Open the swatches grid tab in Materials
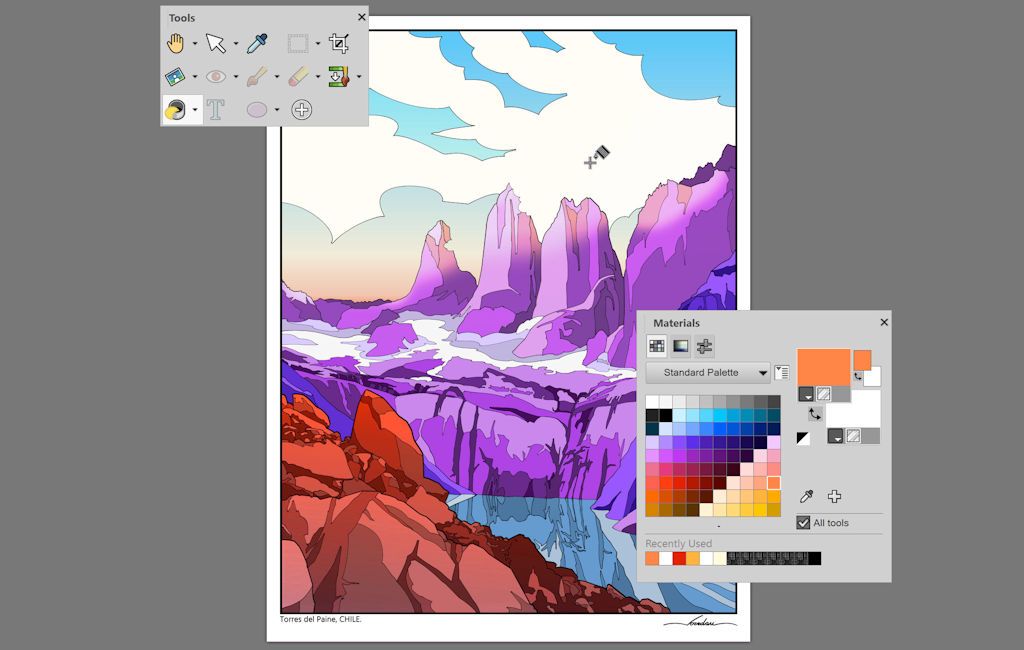The height and width of the screenshot is (650, 1024). (657, 346)
